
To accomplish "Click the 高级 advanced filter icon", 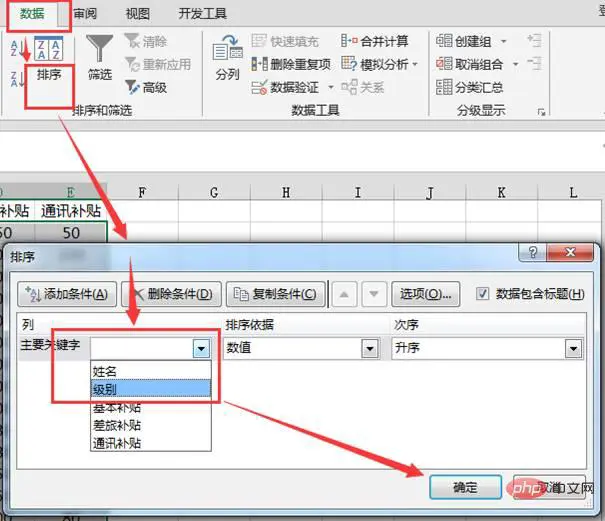I will tap(133, 87).
